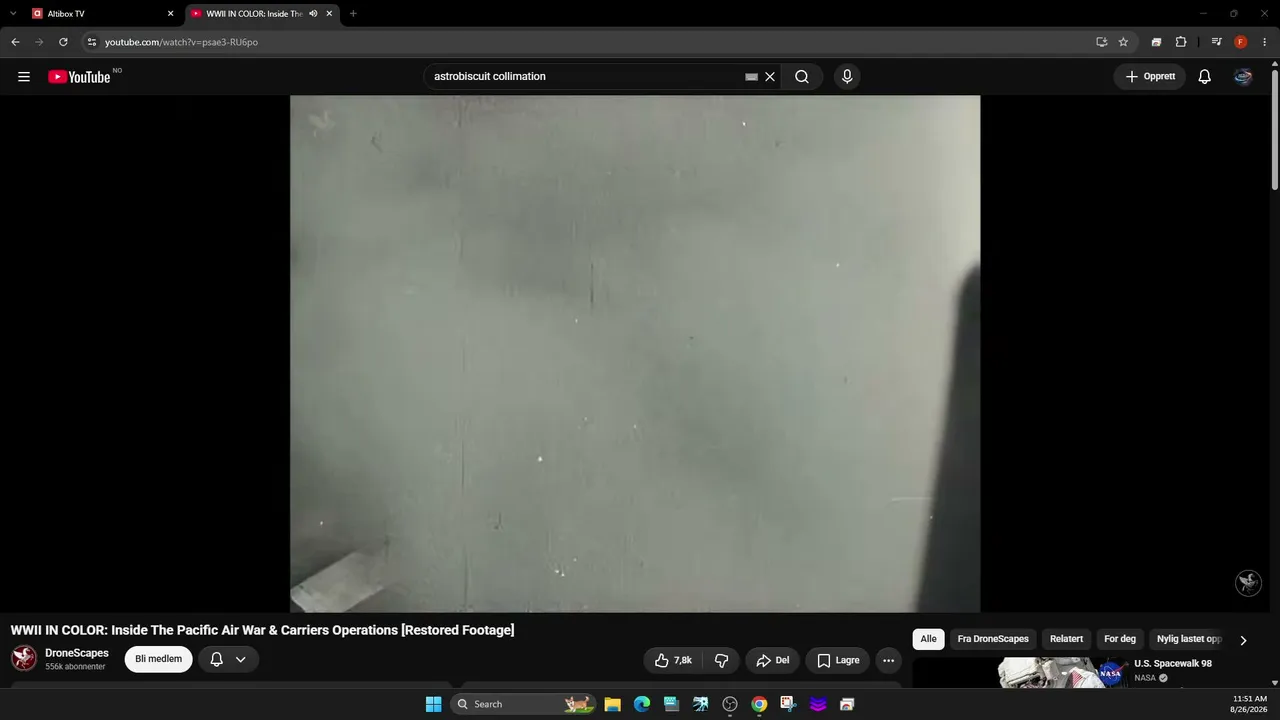
Task: Filter by Fra DroneScapes chip
Action: pyautogui.click(x=993, y=639)
